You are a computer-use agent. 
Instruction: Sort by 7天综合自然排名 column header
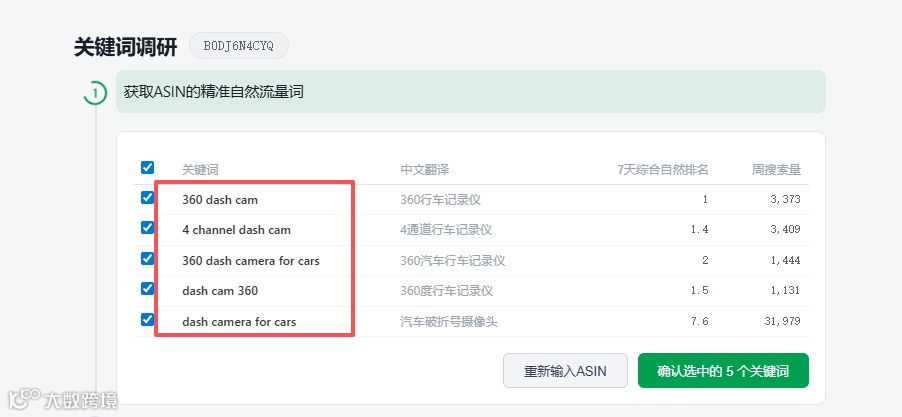pyautogui.click(x=663, y=169)
